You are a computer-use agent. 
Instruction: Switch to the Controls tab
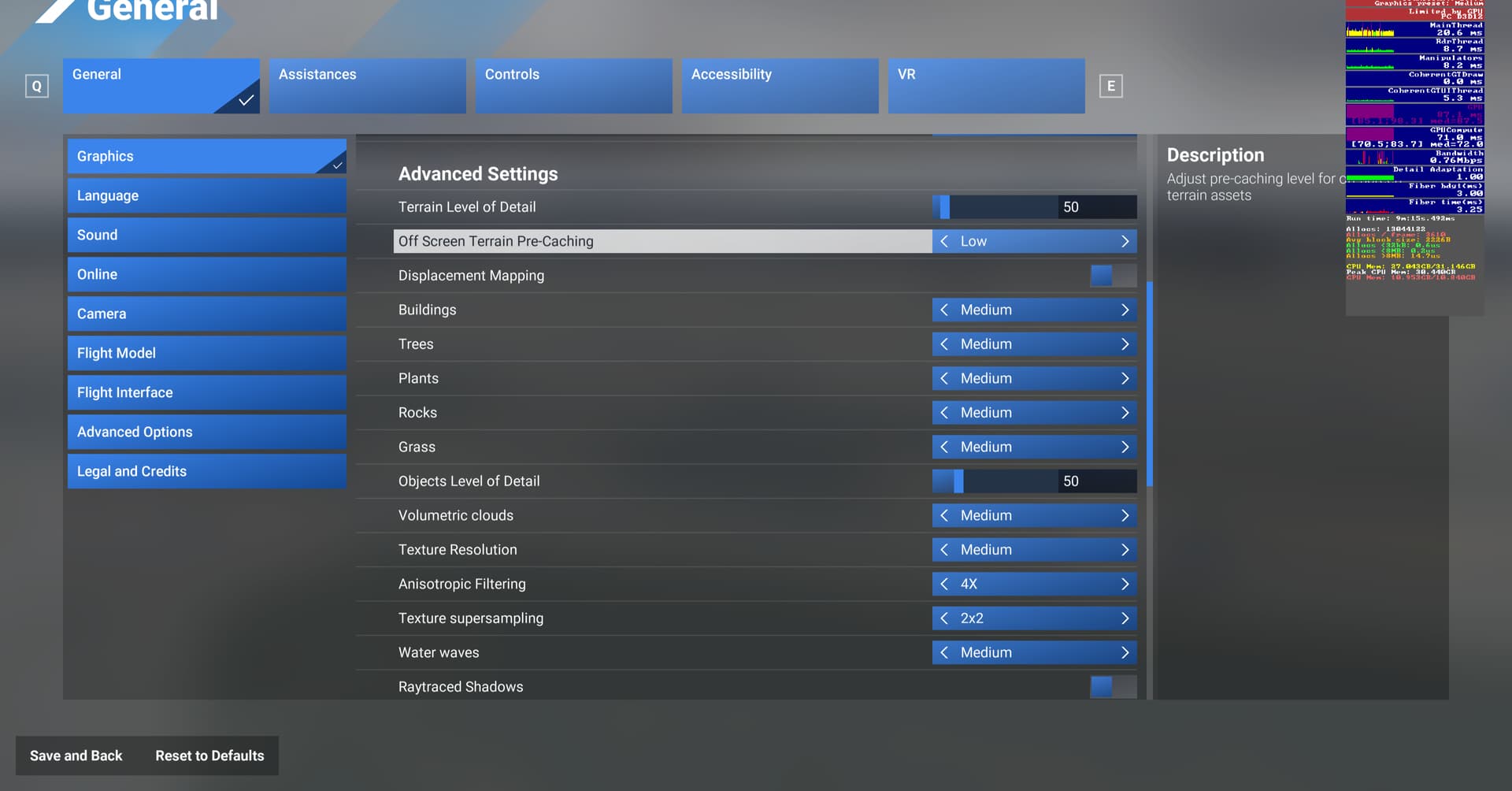[574, 86]
